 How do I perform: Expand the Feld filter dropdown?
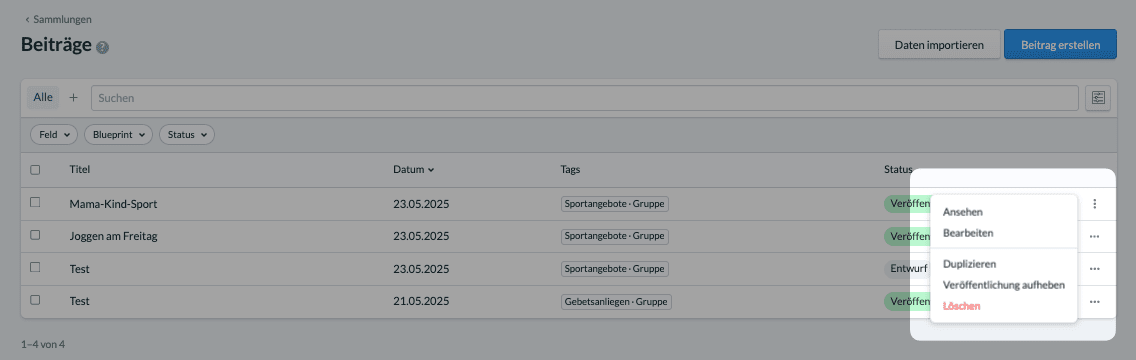point(54,135)
